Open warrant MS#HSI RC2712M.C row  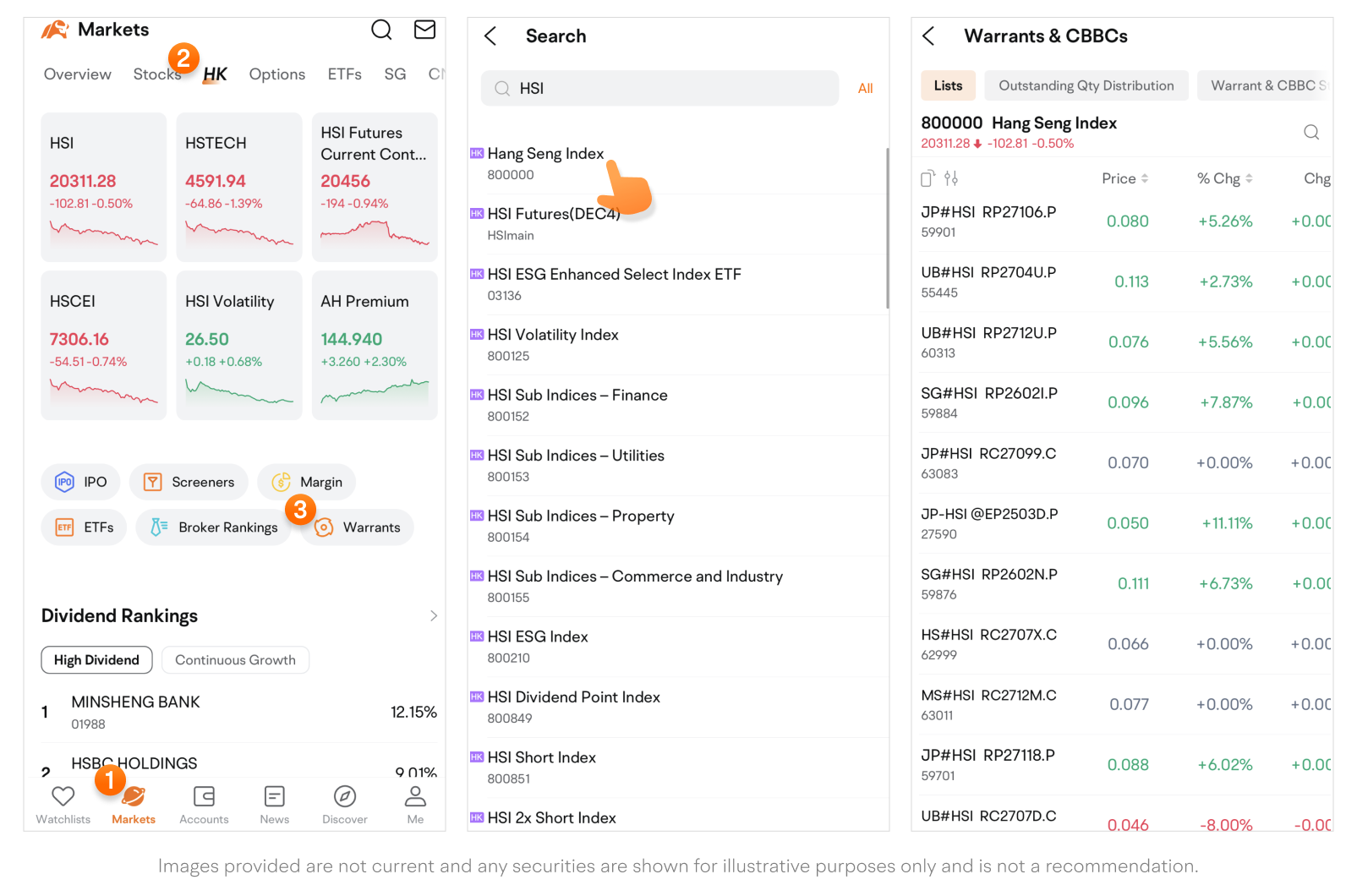[1125, 704]
